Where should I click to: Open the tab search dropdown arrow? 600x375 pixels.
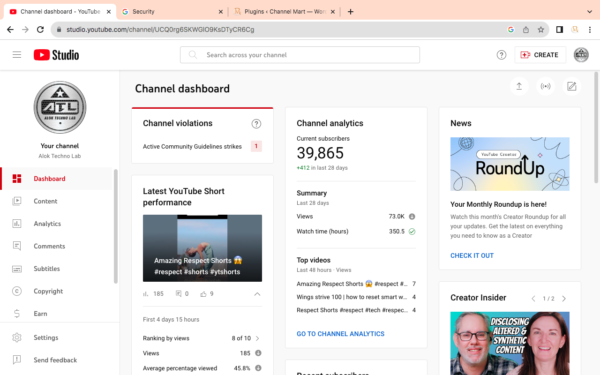589,11
